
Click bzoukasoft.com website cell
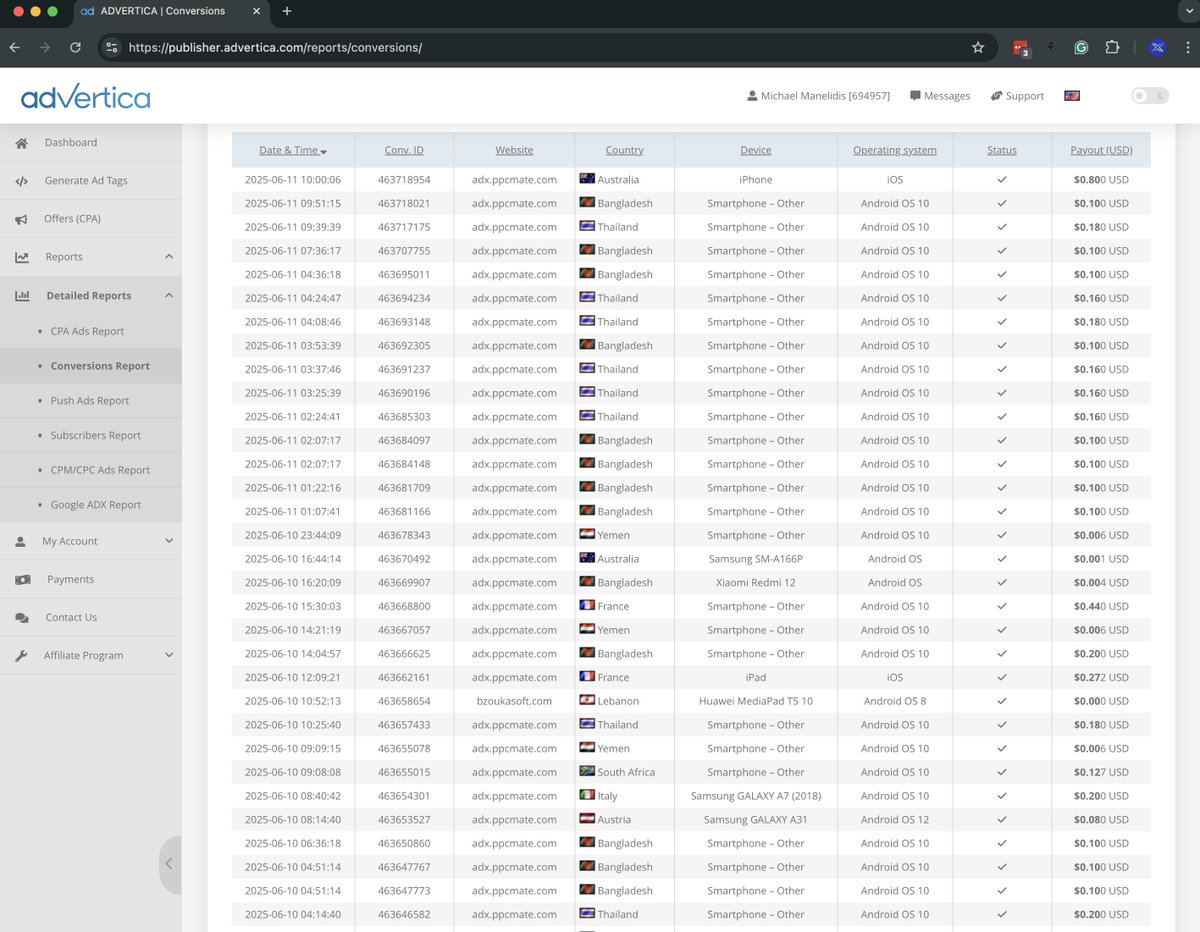pyautogui.click(x=514, y=701)
